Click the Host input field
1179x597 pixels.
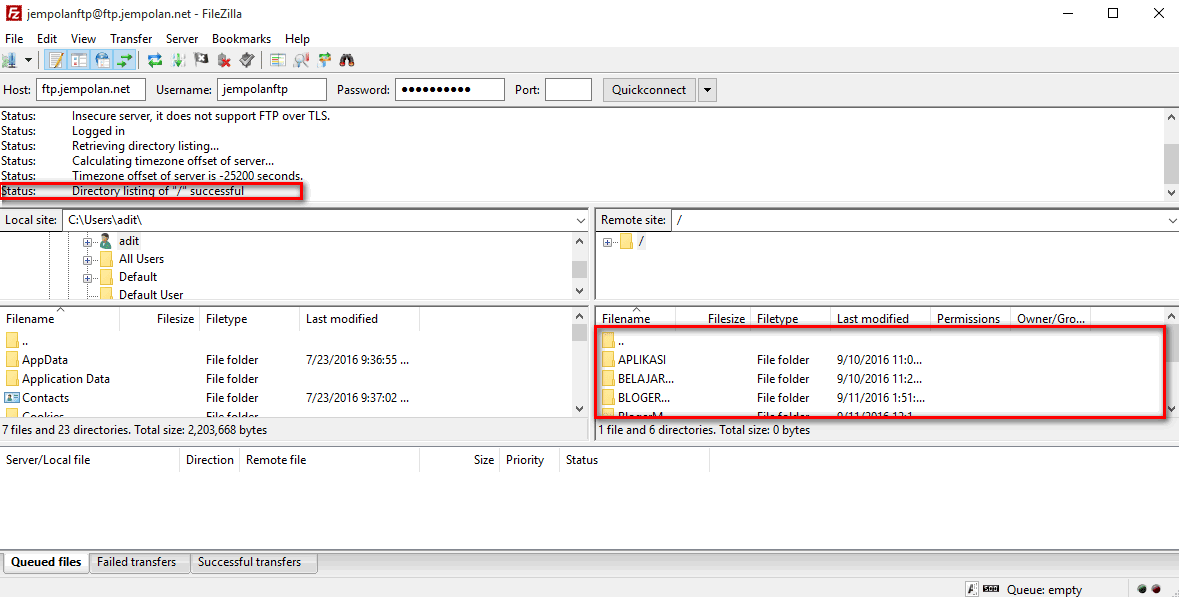[90, 89]
